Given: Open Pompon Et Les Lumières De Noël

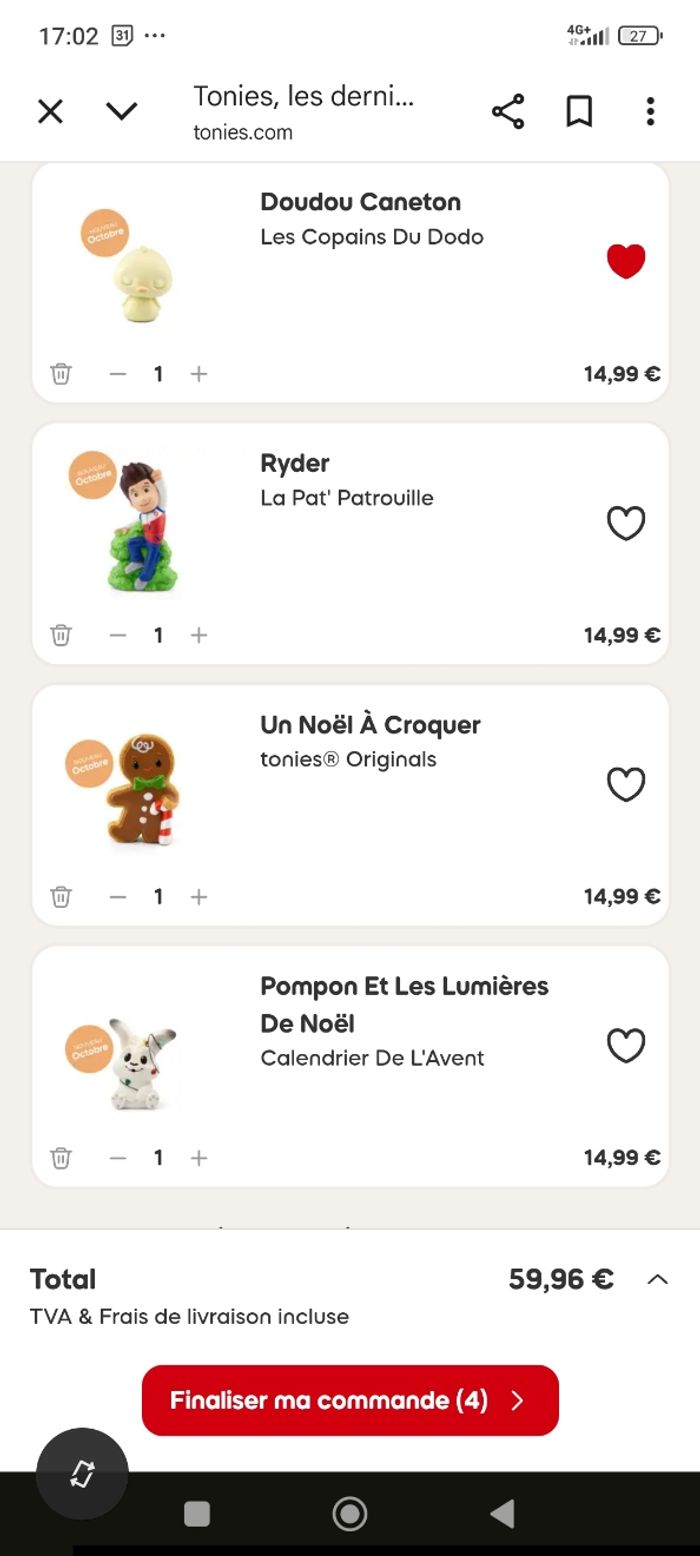Looking at the screenshot, I should point(404,1004).
